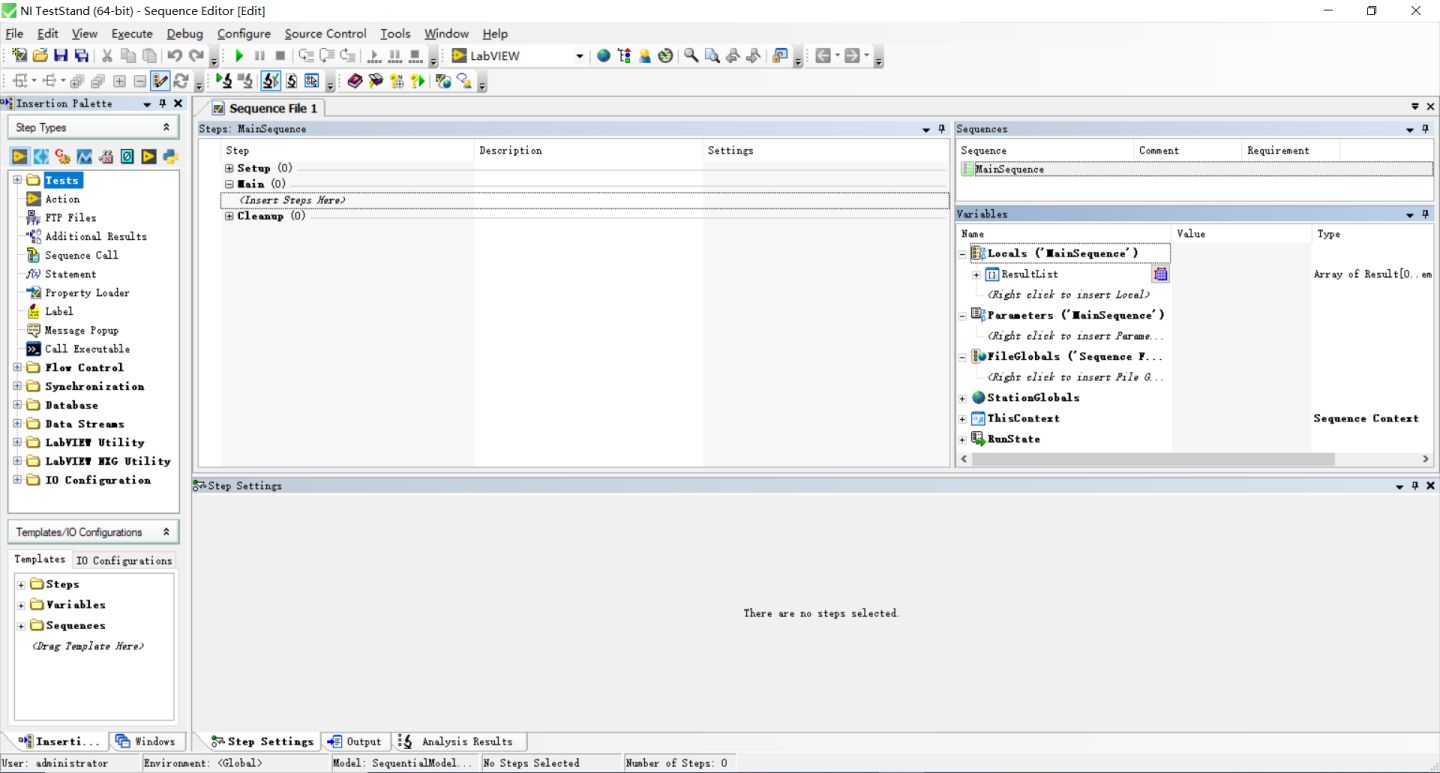1440x773 pixels.
Task: Click the purple help book icon
Action: tap(355, 81)
